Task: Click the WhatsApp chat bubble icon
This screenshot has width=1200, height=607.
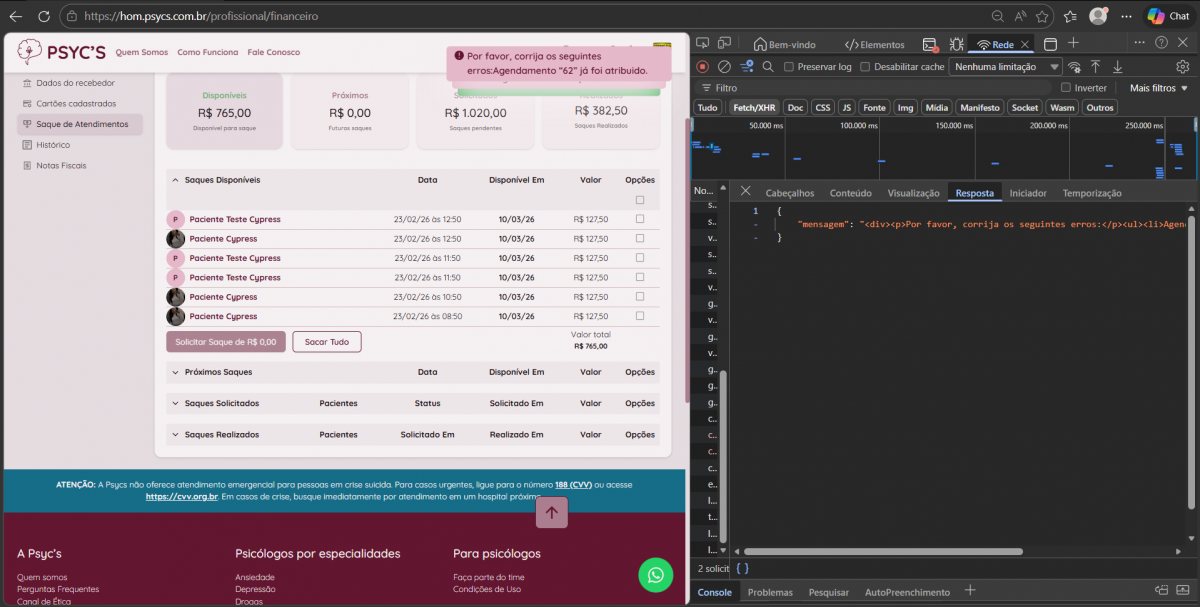Action: 655,574
